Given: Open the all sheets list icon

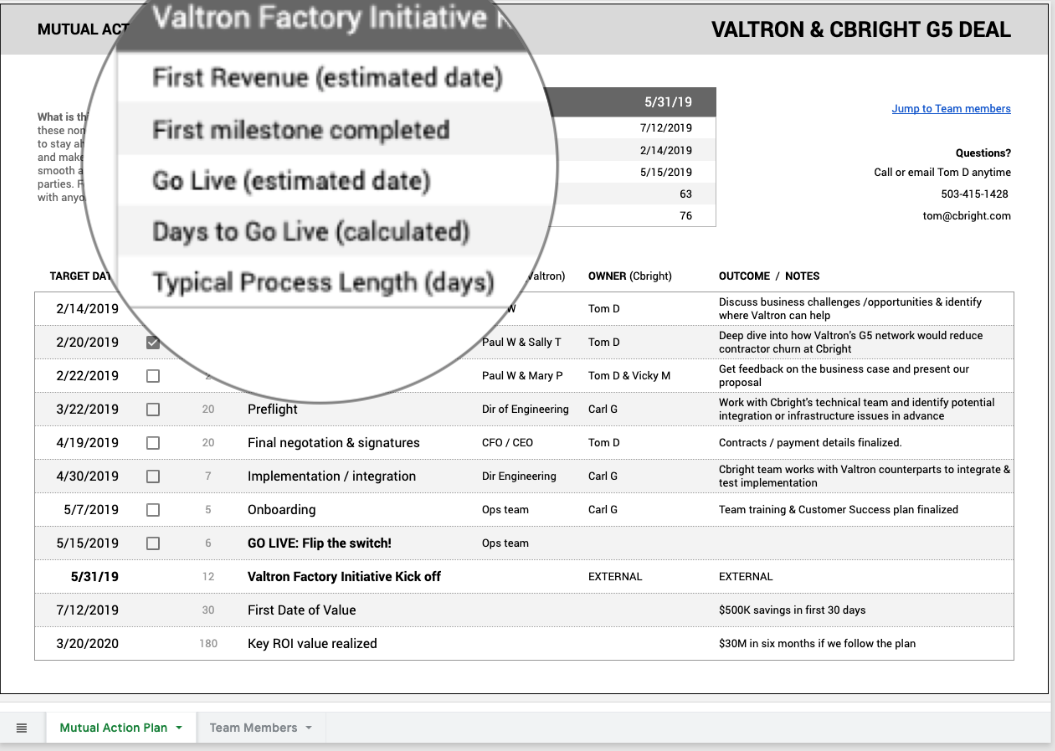Looking at the screenshot, I should [21, 728].
